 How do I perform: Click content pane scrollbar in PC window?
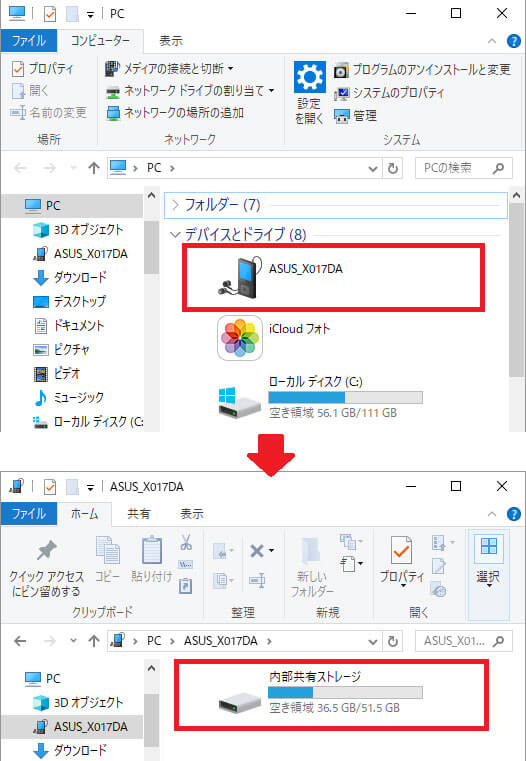517,291
